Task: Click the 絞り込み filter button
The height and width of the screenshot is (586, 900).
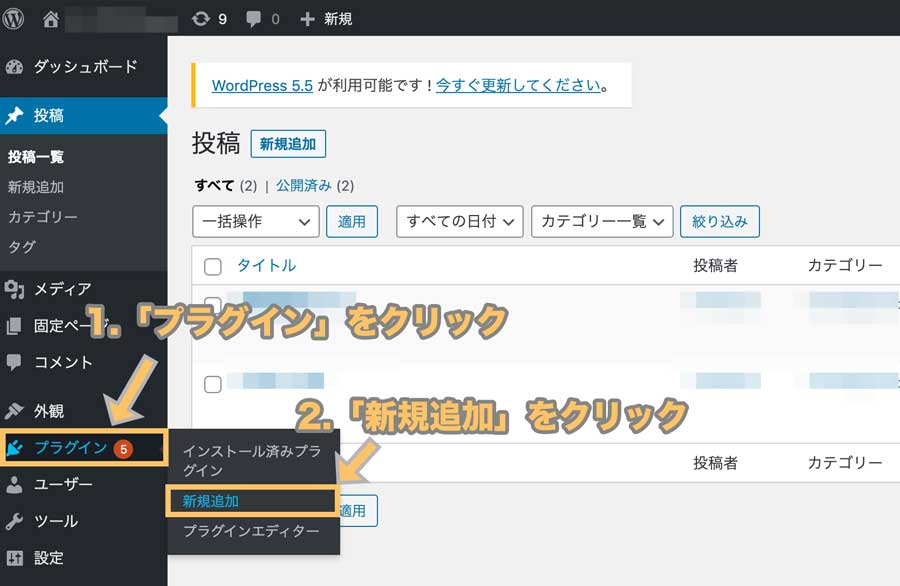Action: [720, 222]
